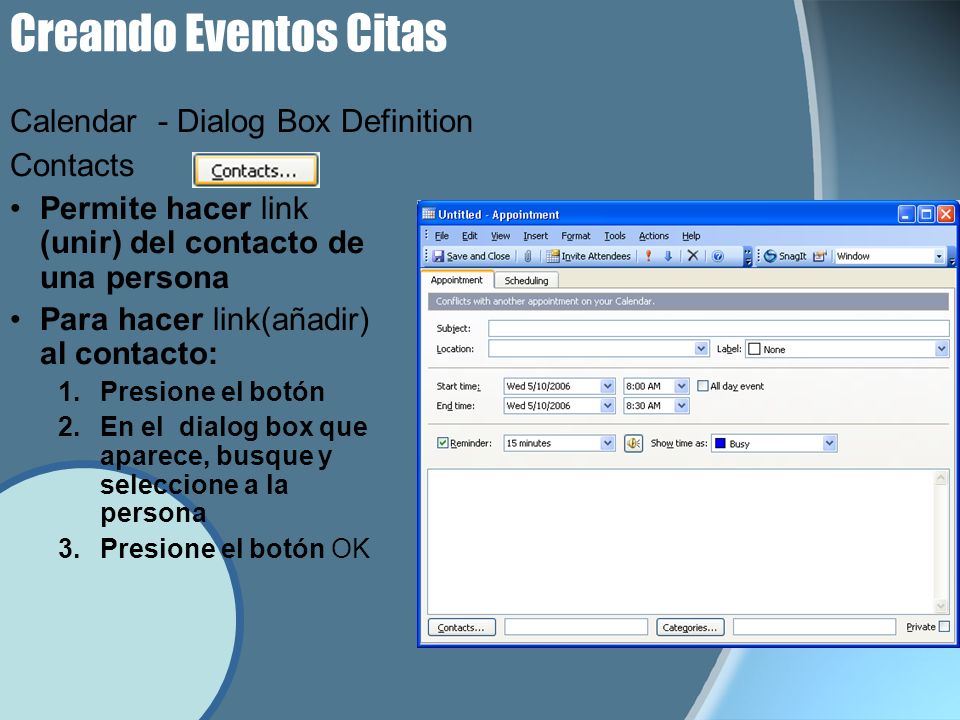
Task: Click the notes scrollbar down arrow
Action: point(942,606)
